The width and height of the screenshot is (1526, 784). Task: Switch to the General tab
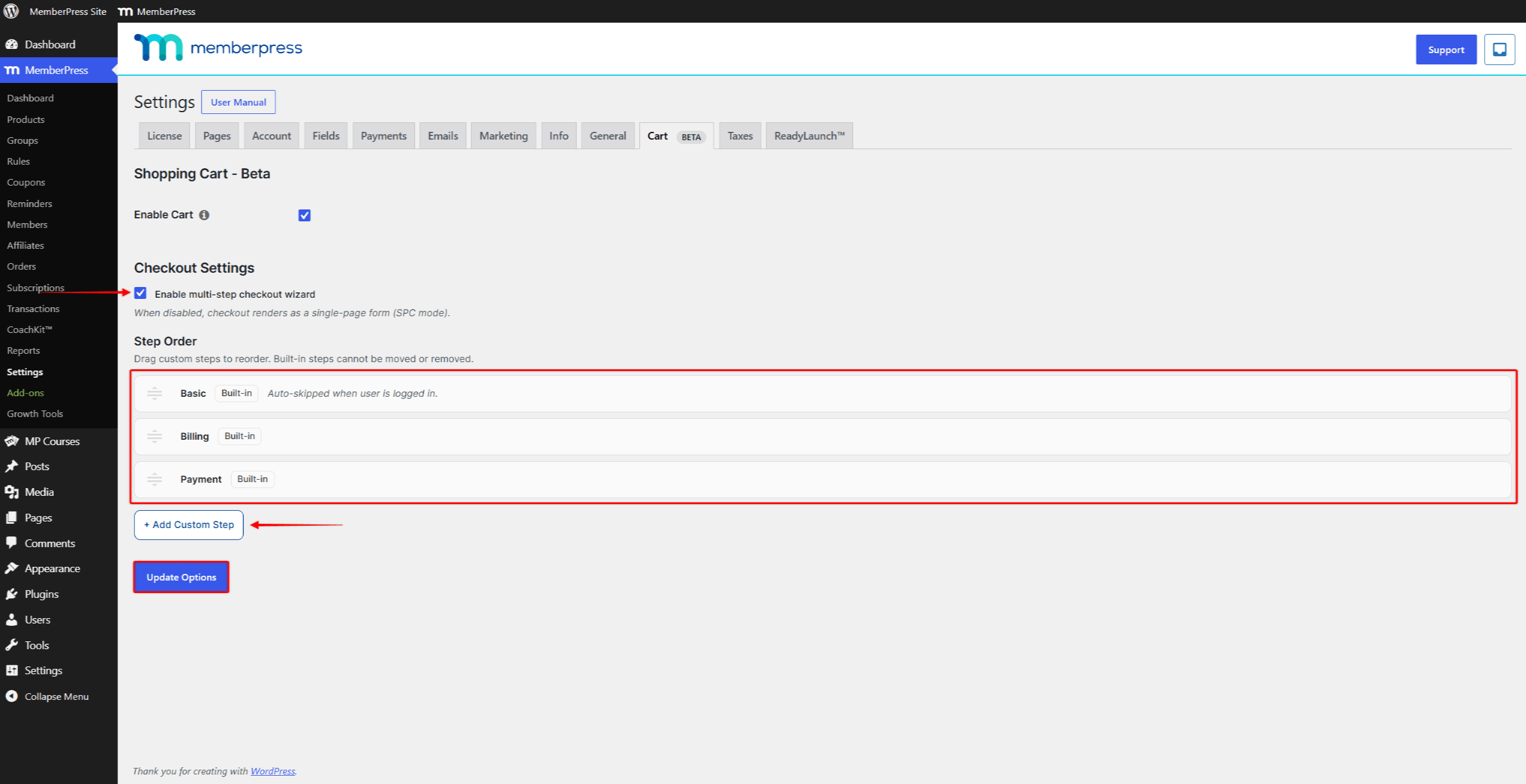click(608, 136)
